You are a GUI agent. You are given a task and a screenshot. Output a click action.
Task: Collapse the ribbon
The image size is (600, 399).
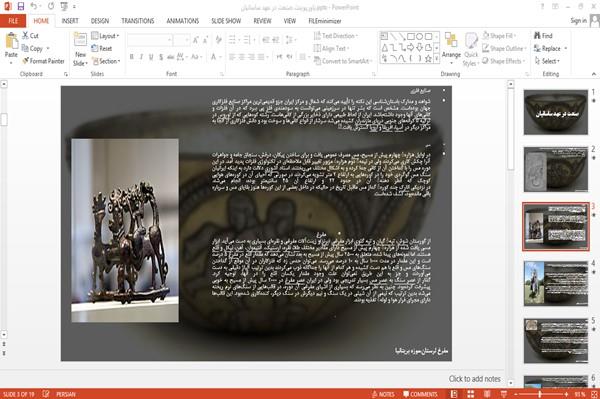coord(594,74)
